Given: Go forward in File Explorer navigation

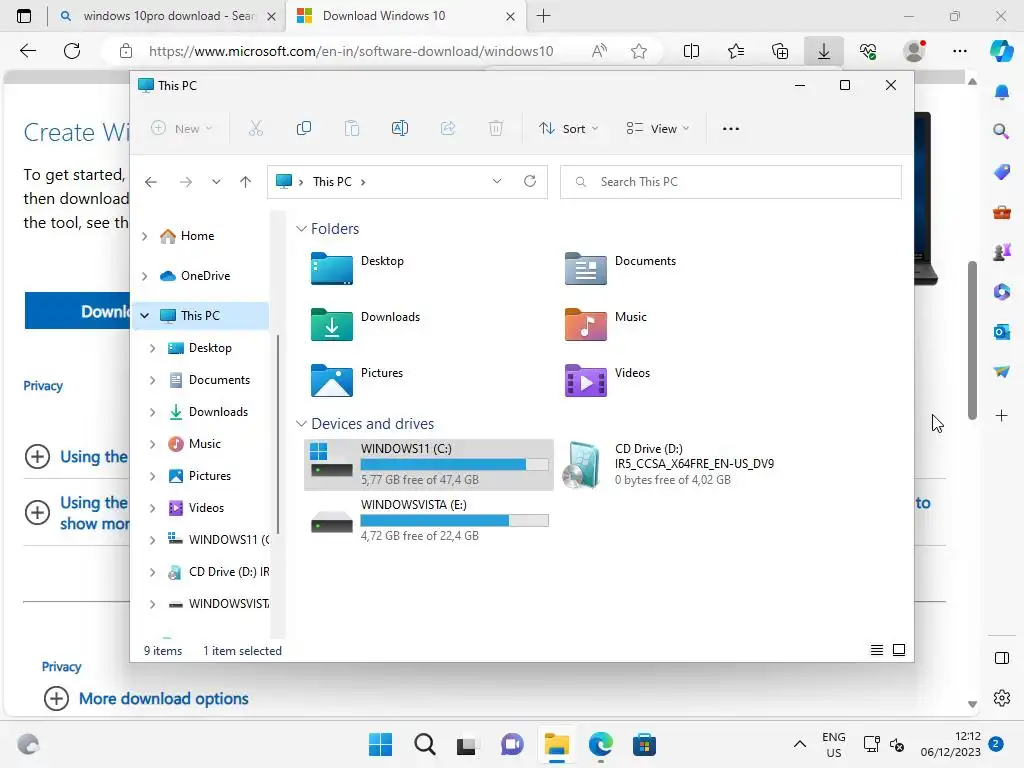Looking at the screenshot, I should 185,182.
